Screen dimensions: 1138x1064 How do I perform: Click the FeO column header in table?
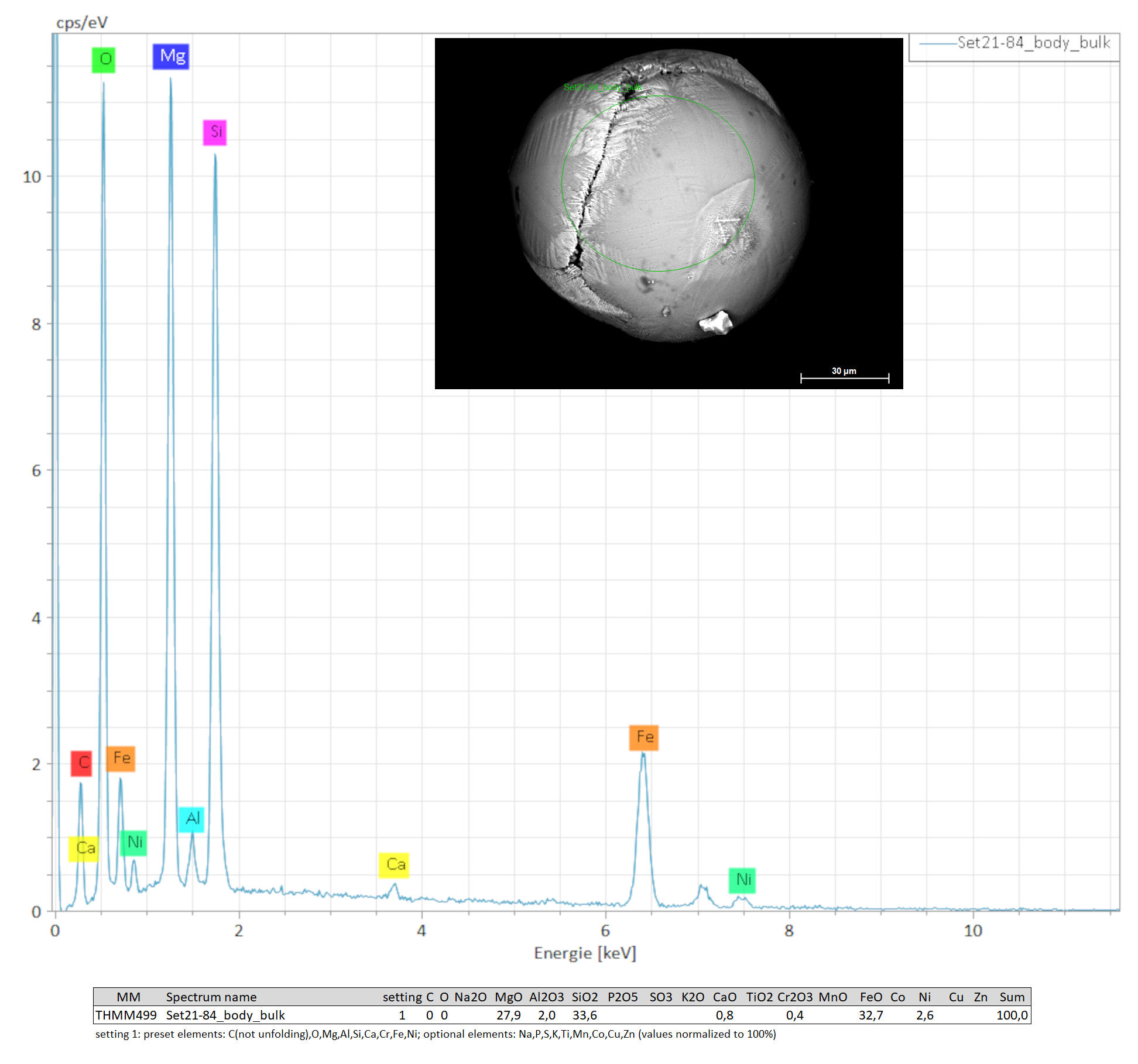point(870,997)
